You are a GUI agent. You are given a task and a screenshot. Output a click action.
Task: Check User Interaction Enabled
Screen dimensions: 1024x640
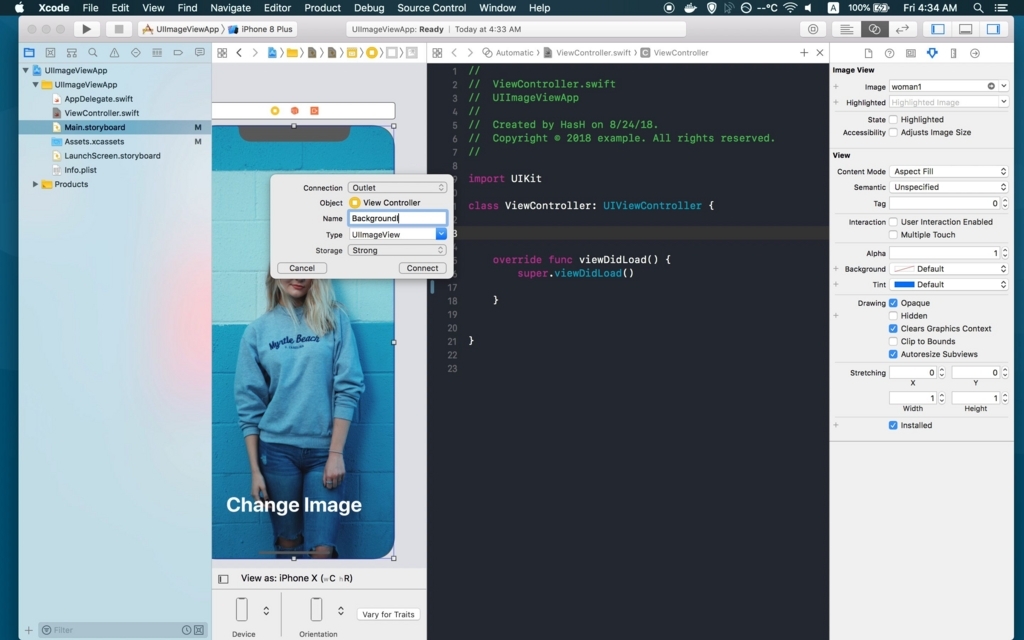click(893, 222)
